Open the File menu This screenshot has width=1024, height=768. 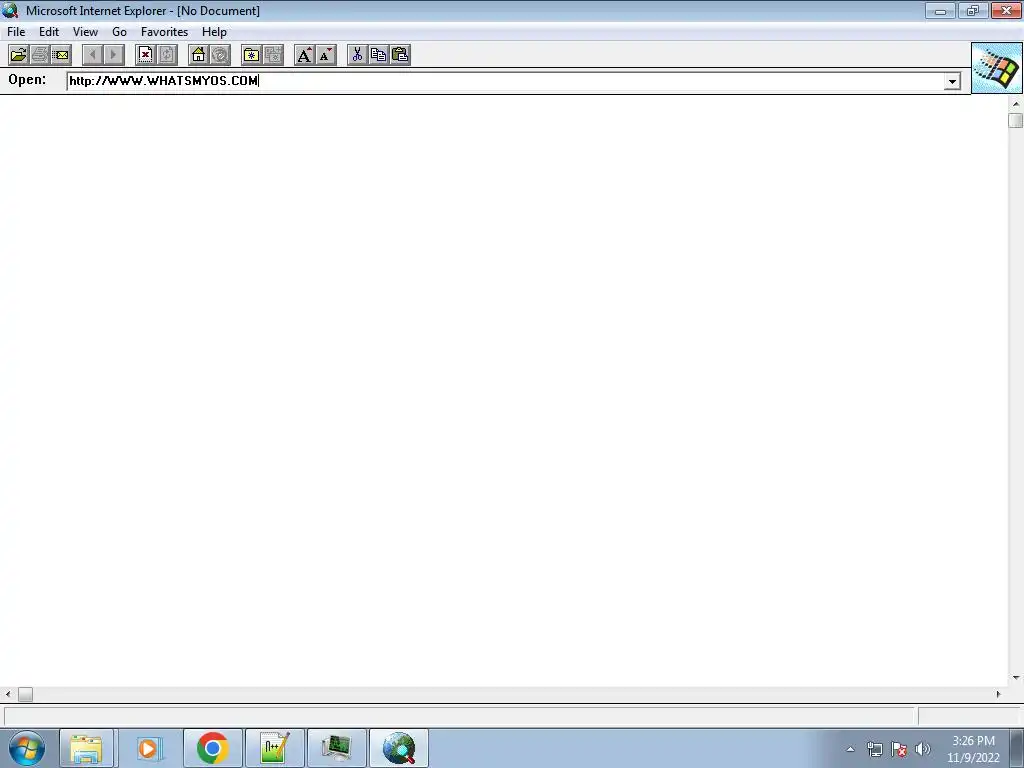[x=16, y=31]
